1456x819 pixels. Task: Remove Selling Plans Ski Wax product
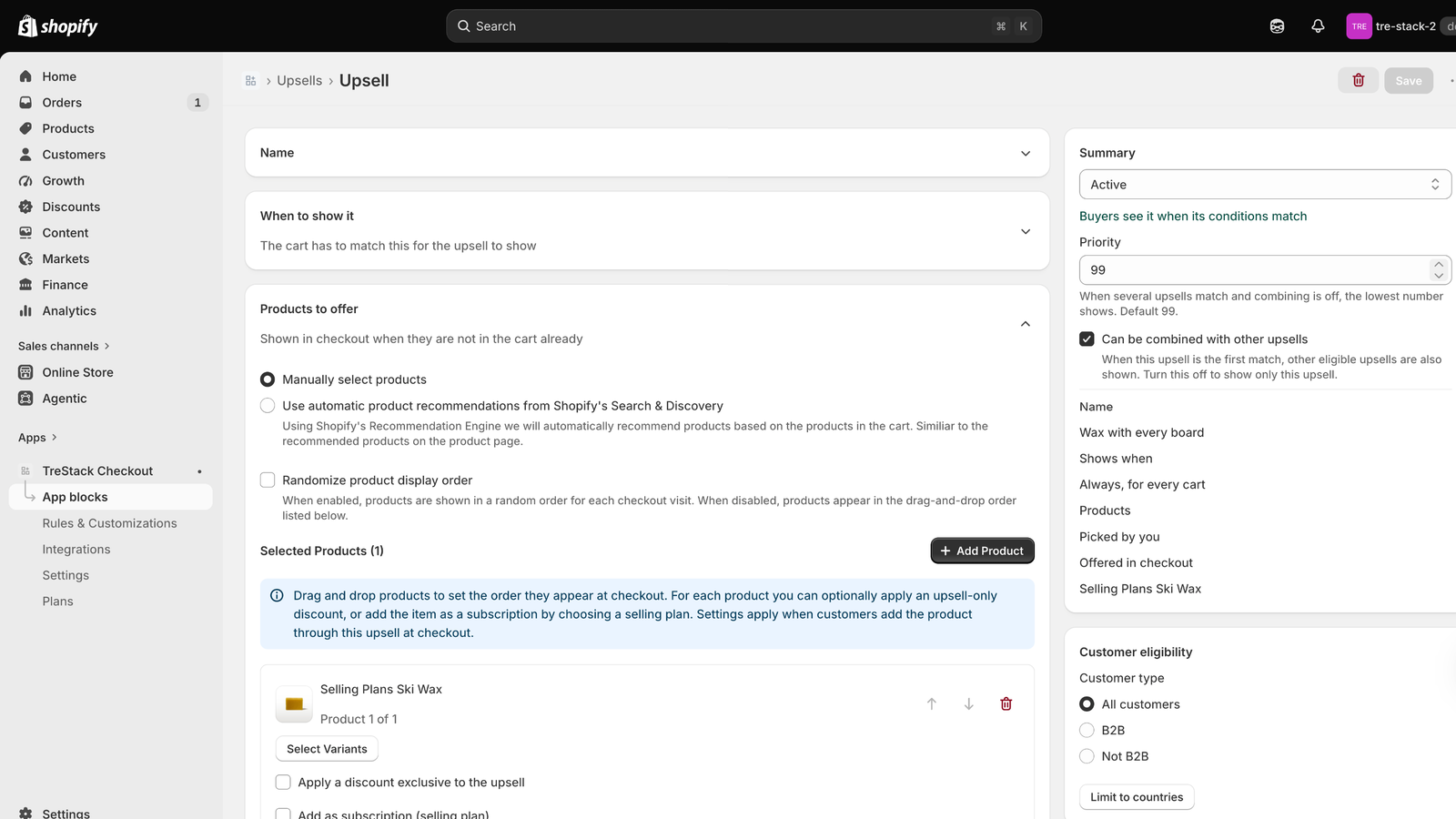point(1006,703)
